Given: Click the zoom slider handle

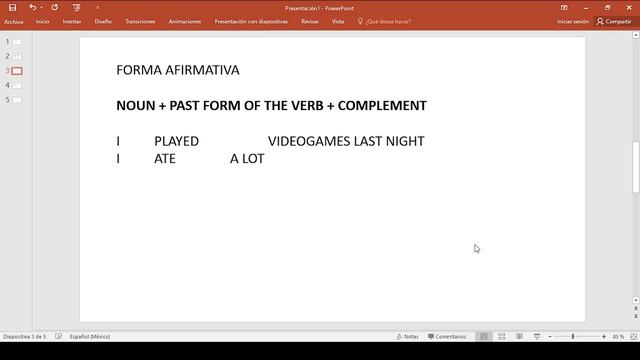Looking at the screenshot, I should 573,336.
